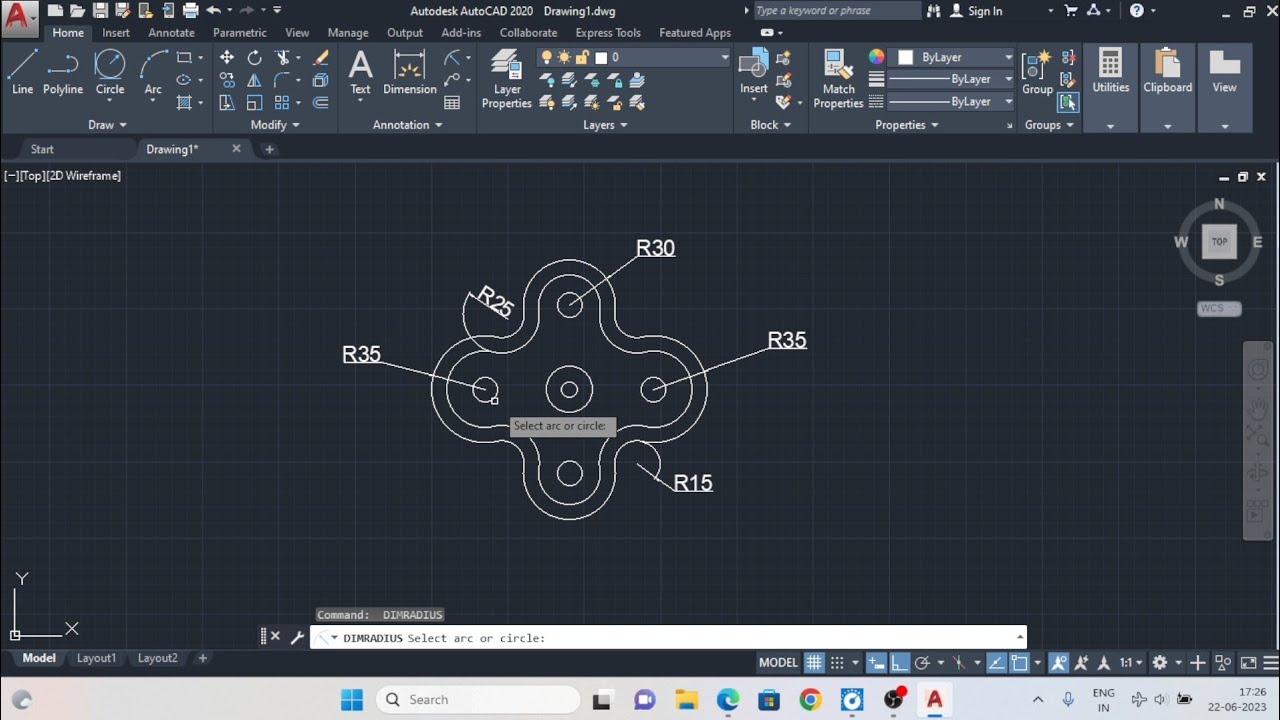The width and height of the screenshot is (1280, 720).
Task: Activate Match Properties
Action: tap(838, 80)
